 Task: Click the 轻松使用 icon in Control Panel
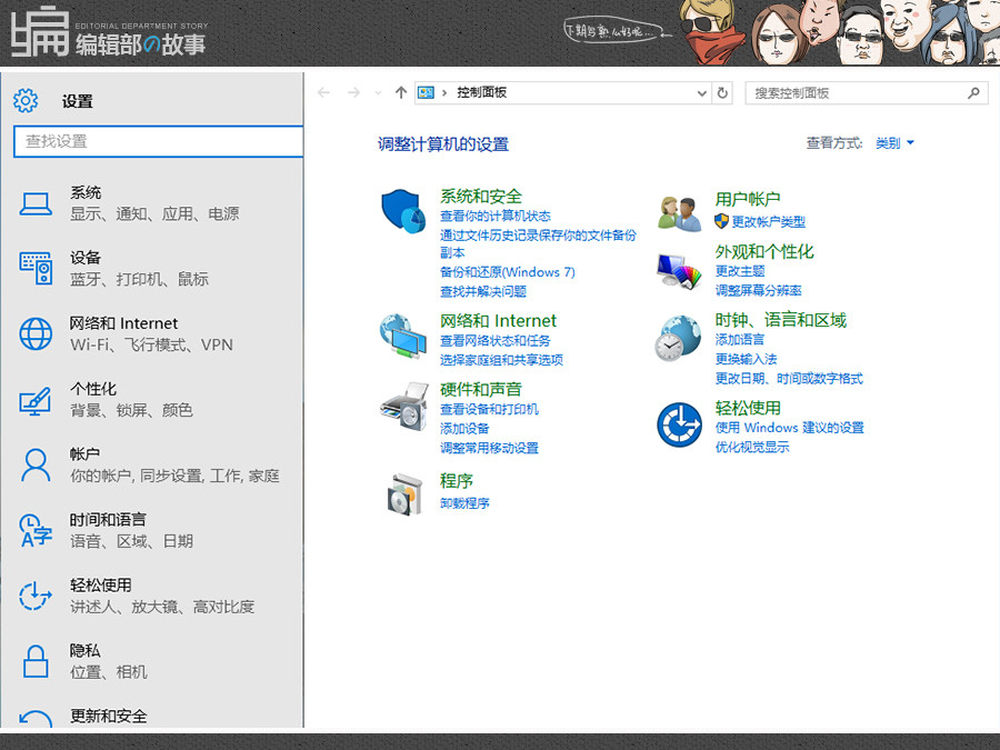679,425
